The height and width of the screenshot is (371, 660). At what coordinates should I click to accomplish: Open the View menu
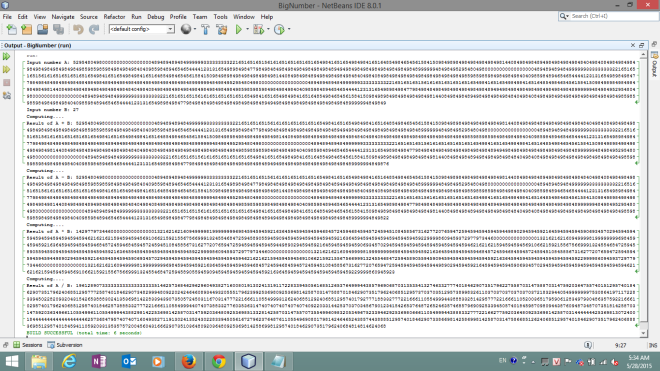click(40, 17)
